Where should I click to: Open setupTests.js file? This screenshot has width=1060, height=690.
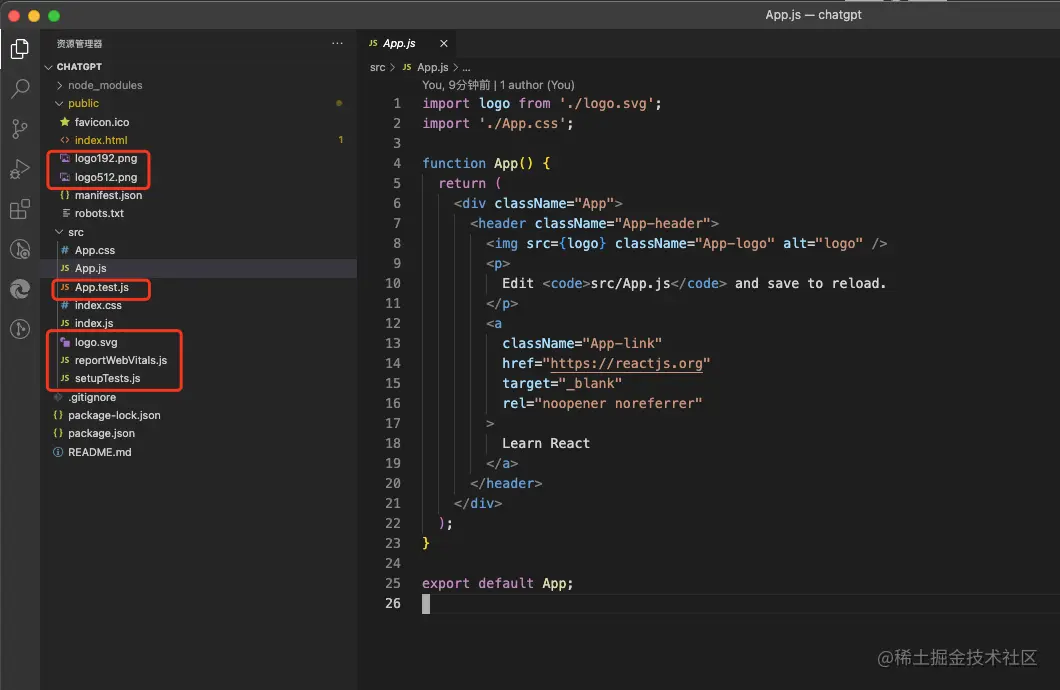coord(107,378)
